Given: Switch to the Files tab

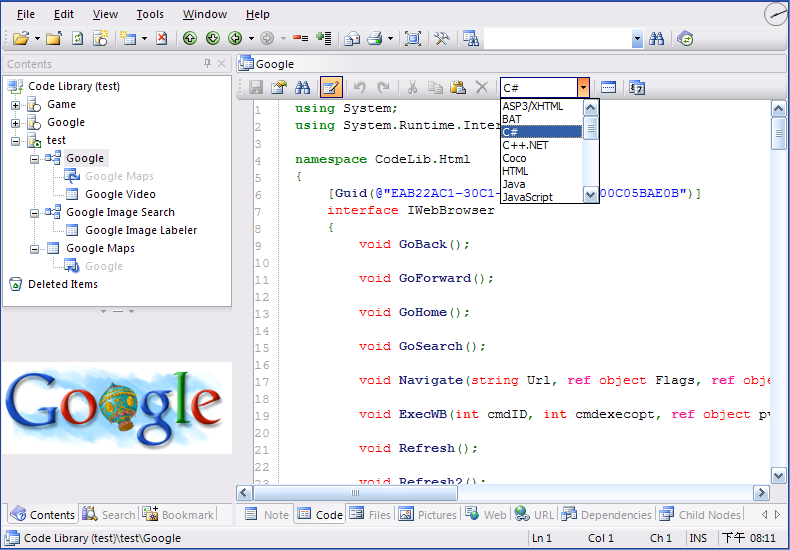Looking at the screenshot, I should 370,515.
